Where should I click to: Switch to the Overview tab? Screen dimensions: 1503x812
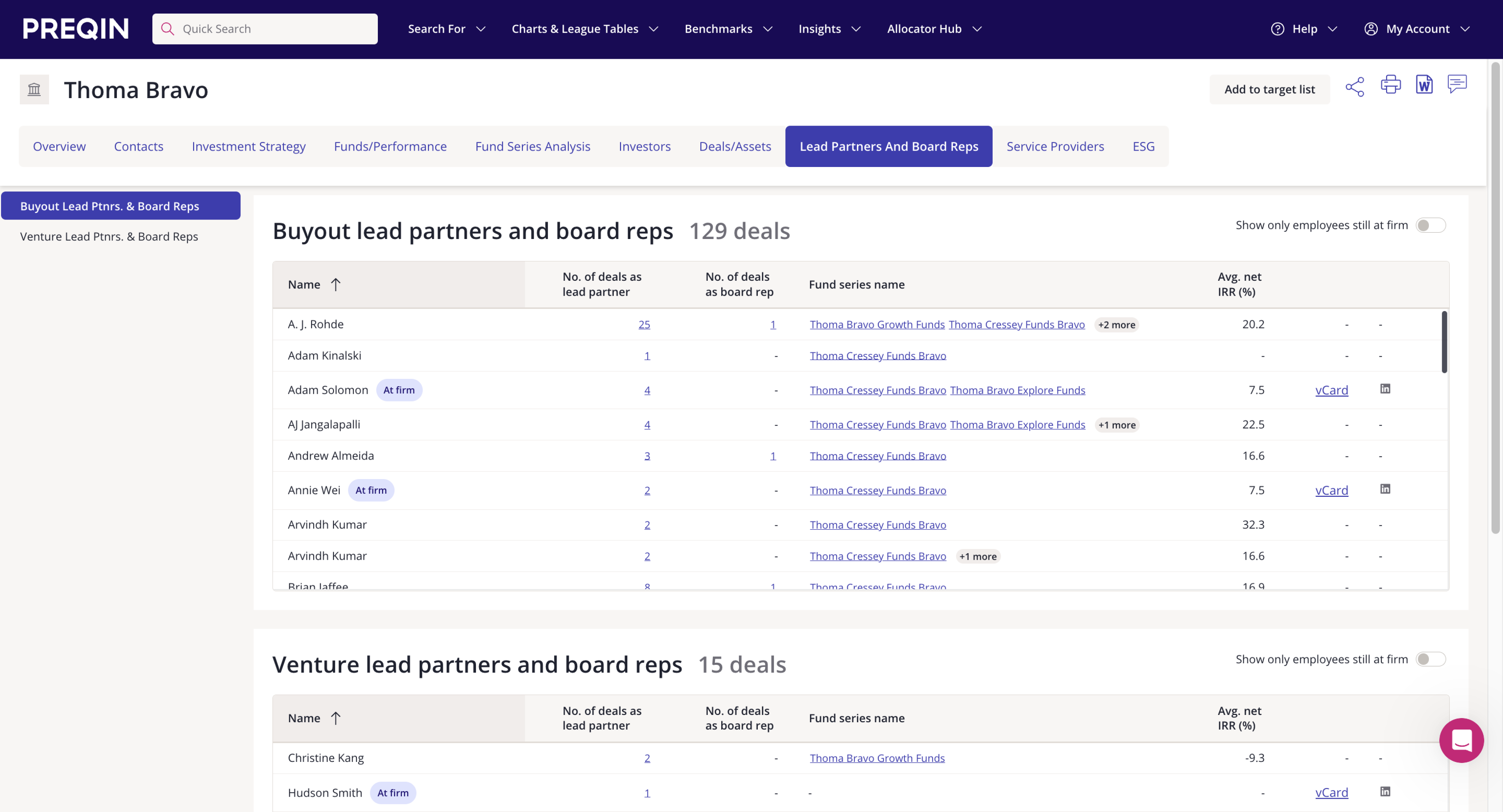59,146
